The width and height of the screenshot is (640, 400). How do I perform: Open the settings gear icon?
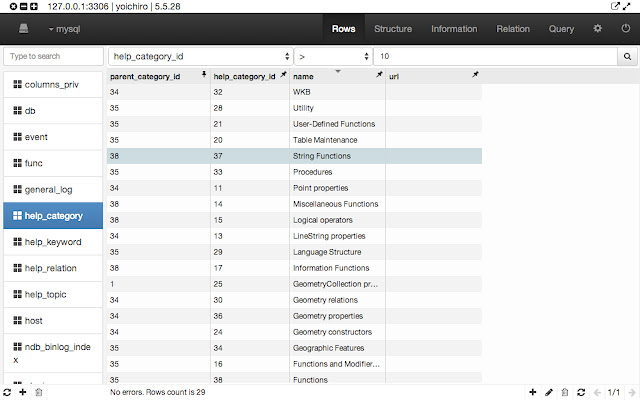(x=598, y=29)
